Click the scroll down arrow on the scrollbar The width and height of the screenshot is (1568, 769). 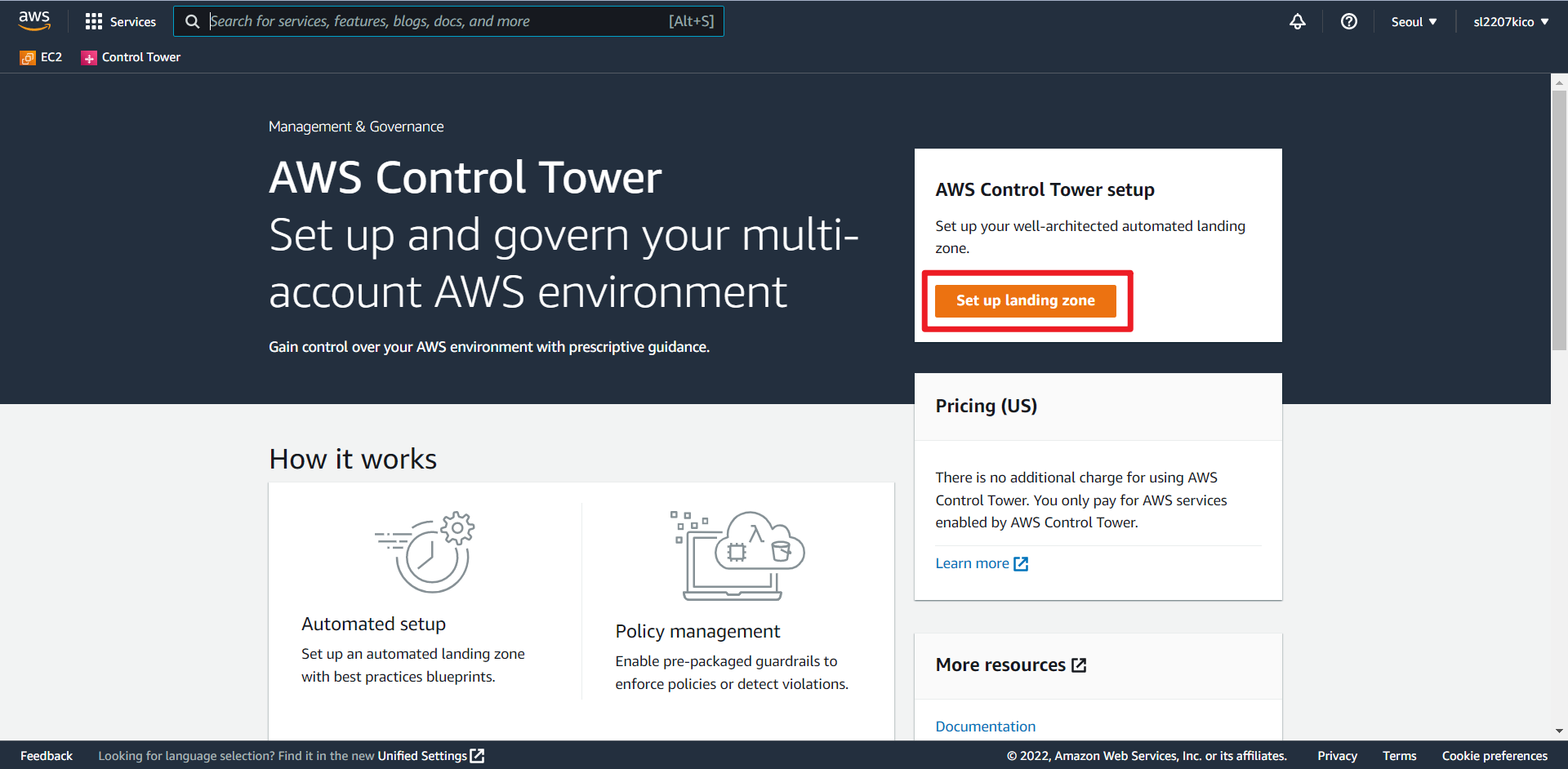coord(1560,731)
